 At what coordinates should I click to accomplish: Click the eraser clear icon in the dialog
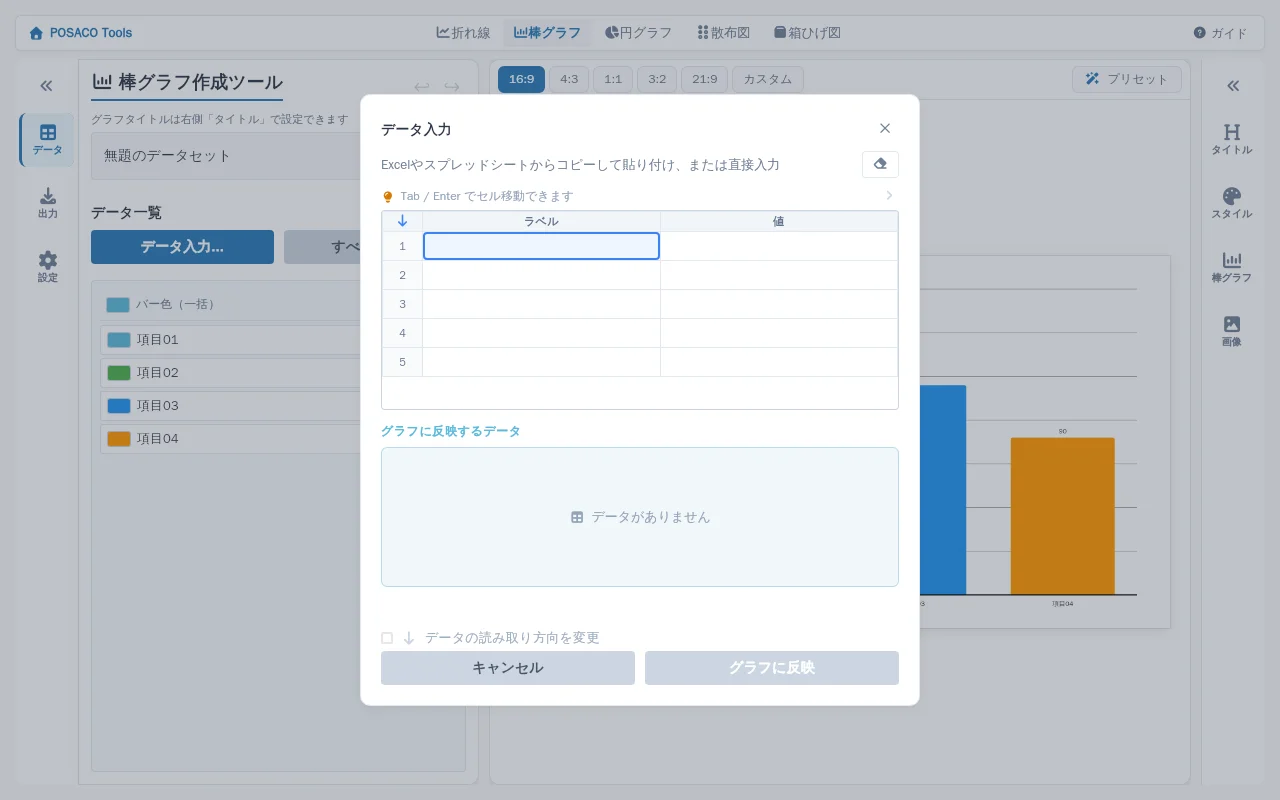coord(879,162)
